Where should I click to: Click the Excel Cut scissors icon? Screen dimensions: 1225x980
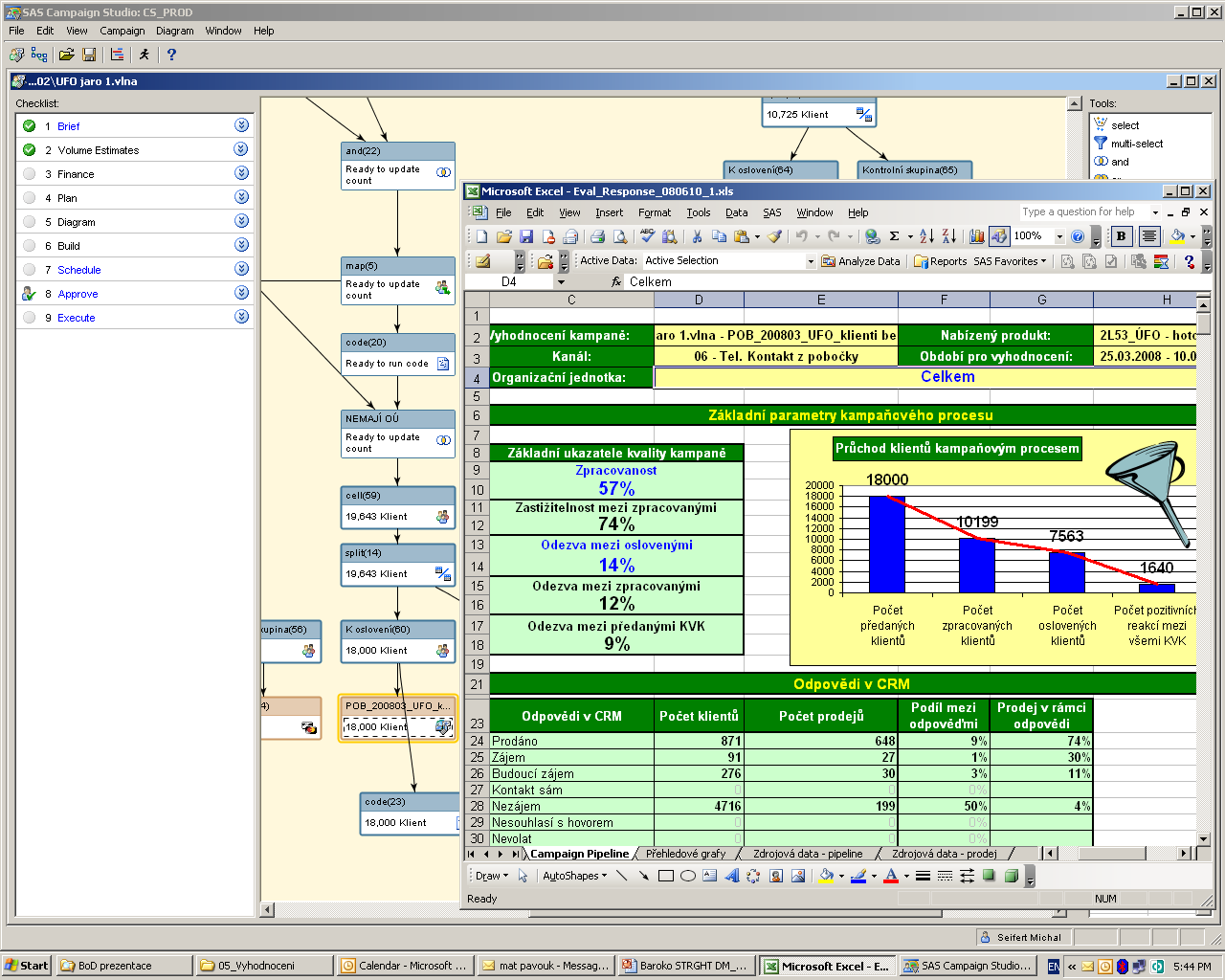click(697, 236)
